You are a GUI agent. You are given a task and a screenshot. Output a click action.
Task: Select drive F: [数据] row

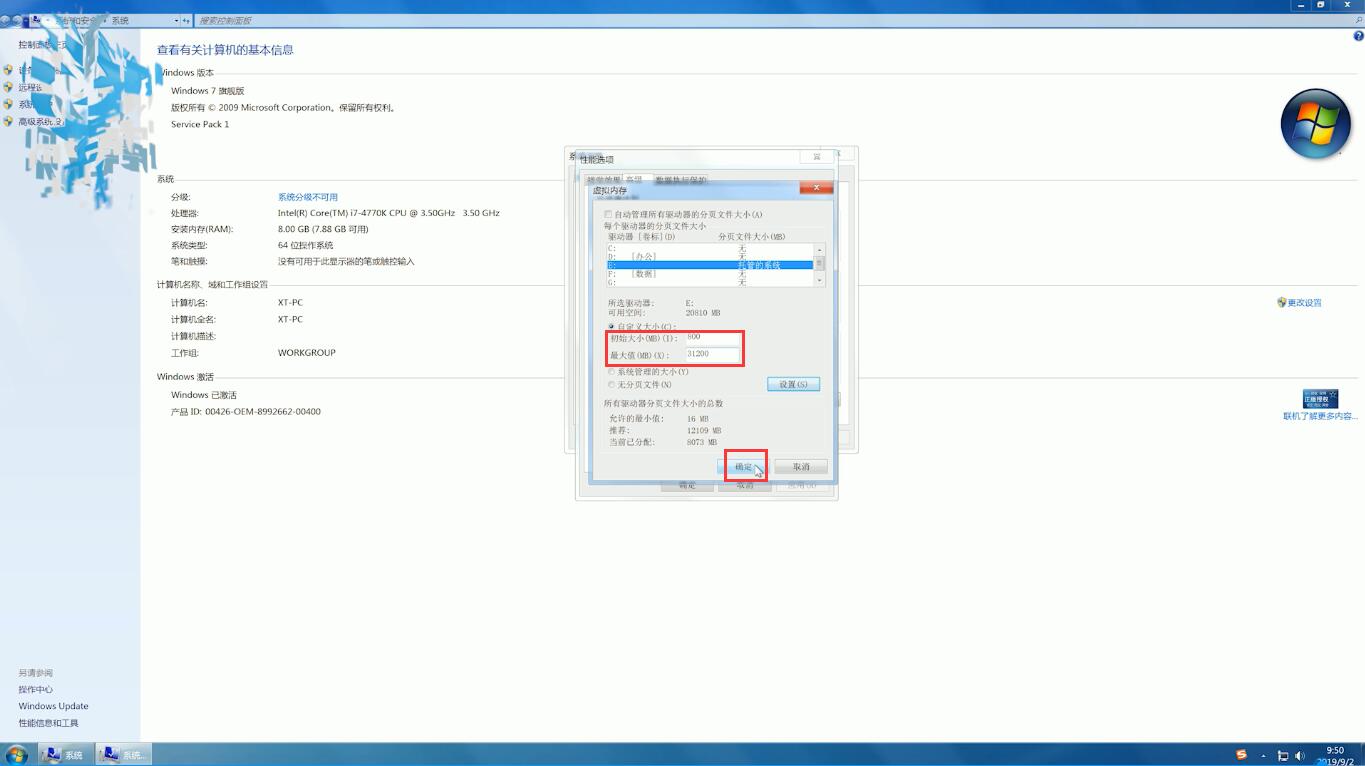[x=710, y=274]
